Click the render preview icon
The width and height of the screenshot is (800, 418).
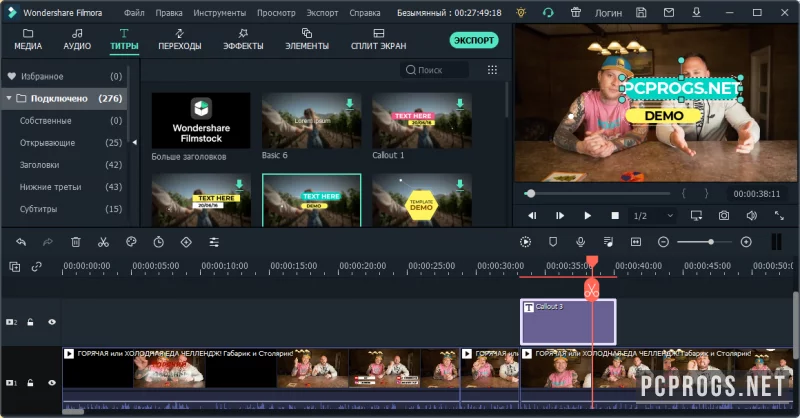tap(526, 242)
